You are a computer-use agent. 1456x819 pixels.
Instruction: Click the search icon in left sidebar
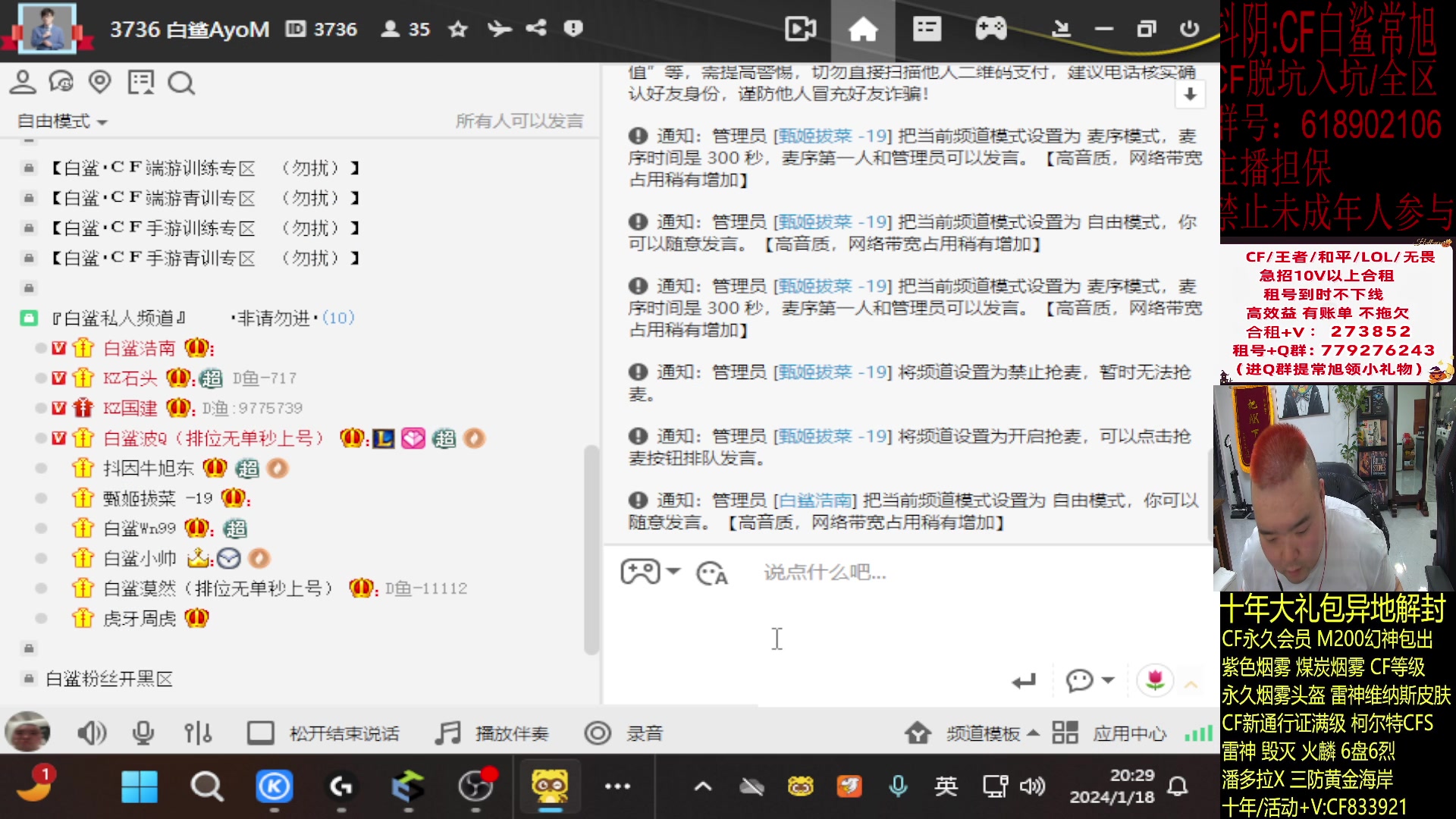tap(180, 83)
